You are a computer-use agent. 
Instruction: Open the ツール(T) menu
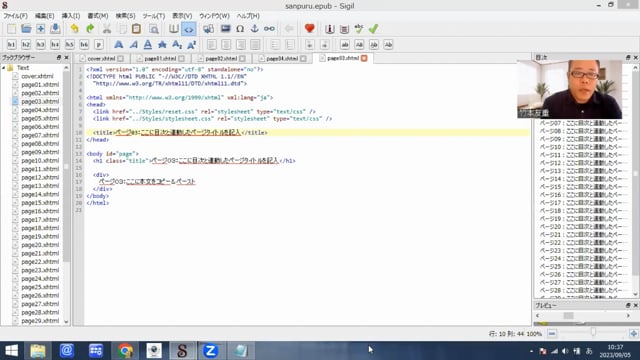click(x=153, y=16)
